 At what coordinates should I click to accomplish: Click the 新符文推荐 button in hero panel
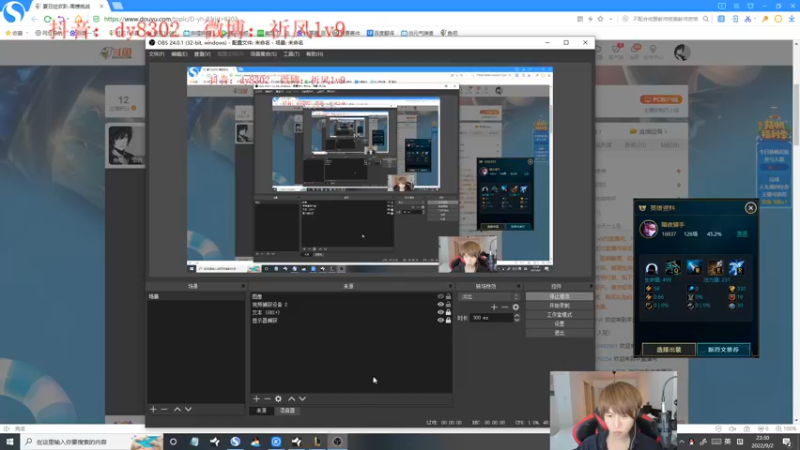coord(723,349)
